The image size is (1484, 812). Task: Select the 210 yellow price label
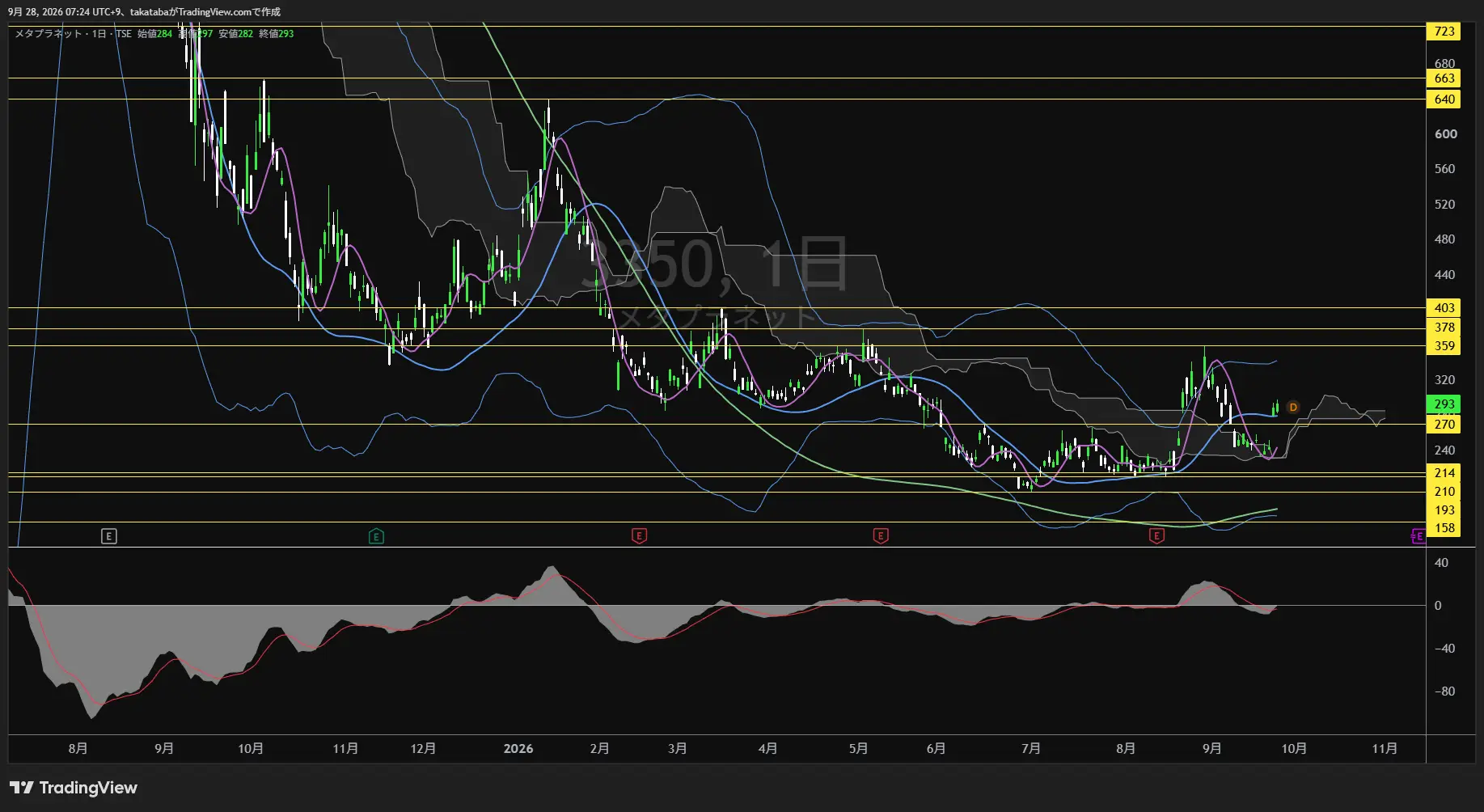point(1444,491)
